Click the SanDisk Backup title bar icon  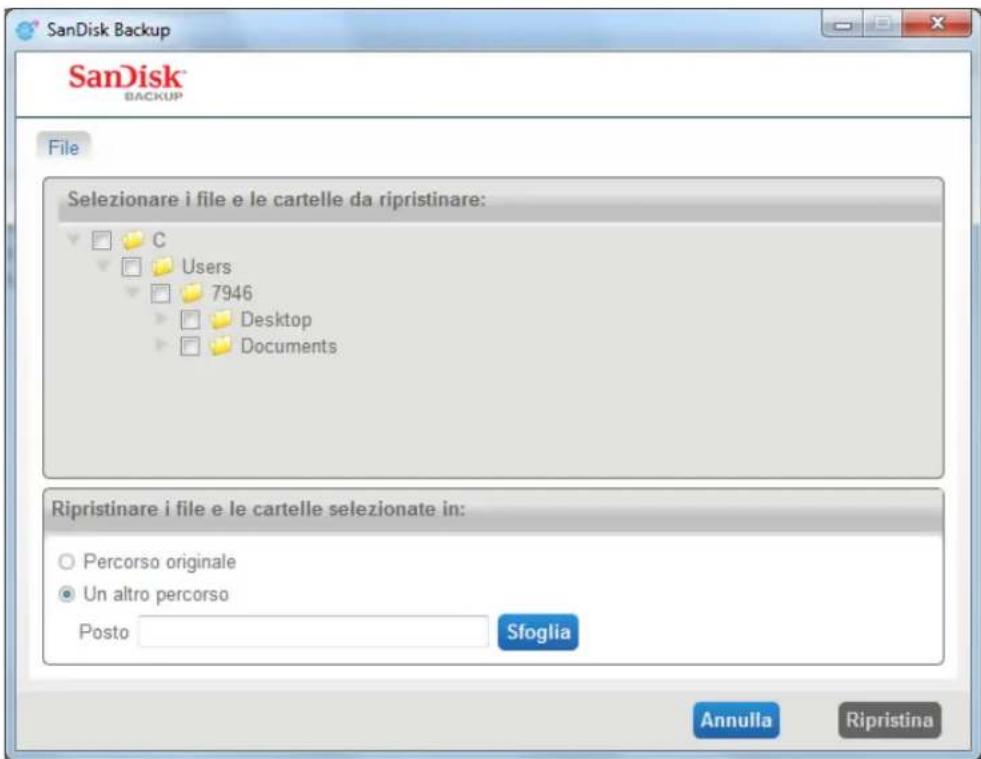(26, 29)
